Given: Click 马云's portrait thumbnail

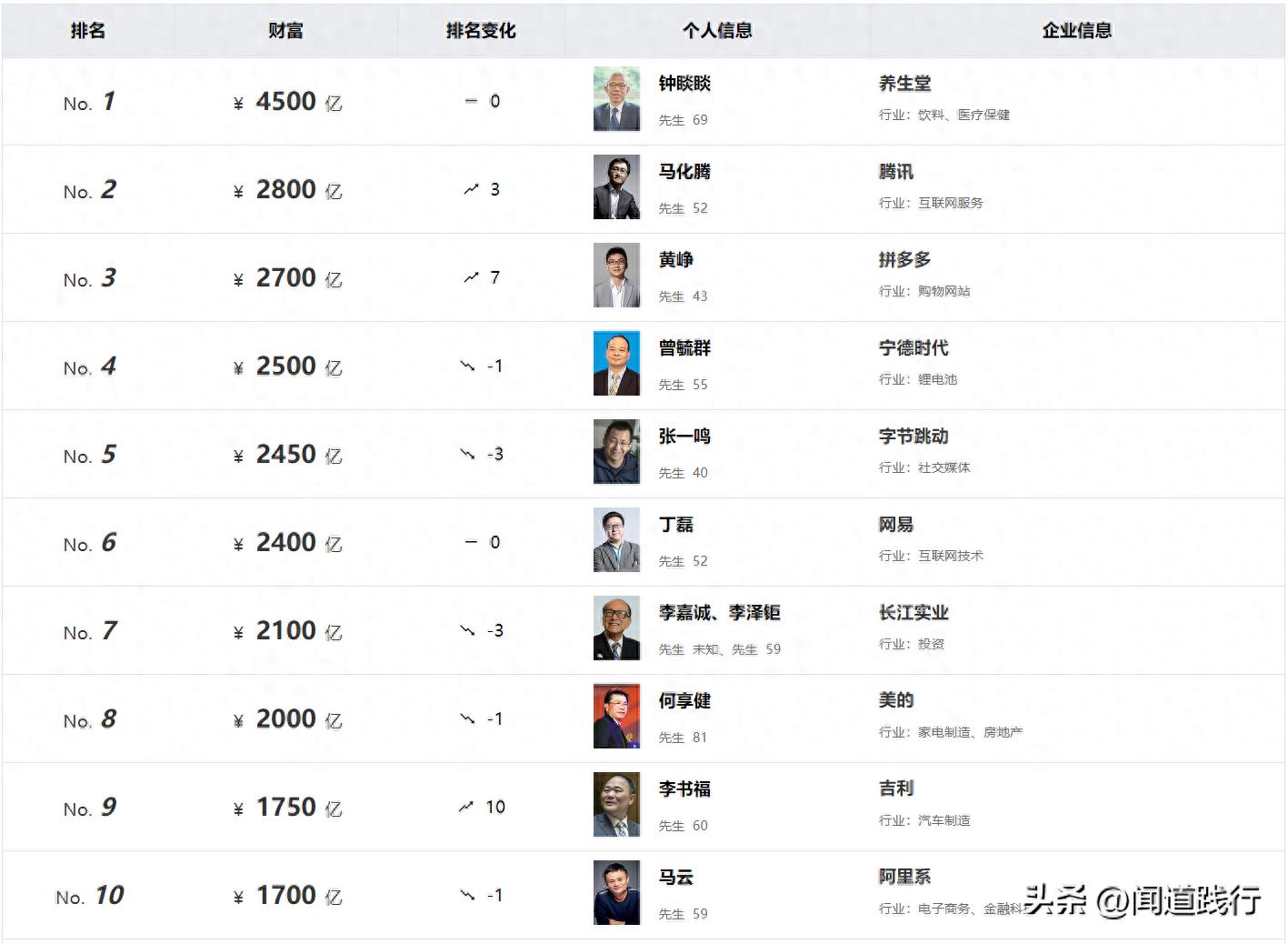Looking at the screenshot, I should [x=616, y=893].
